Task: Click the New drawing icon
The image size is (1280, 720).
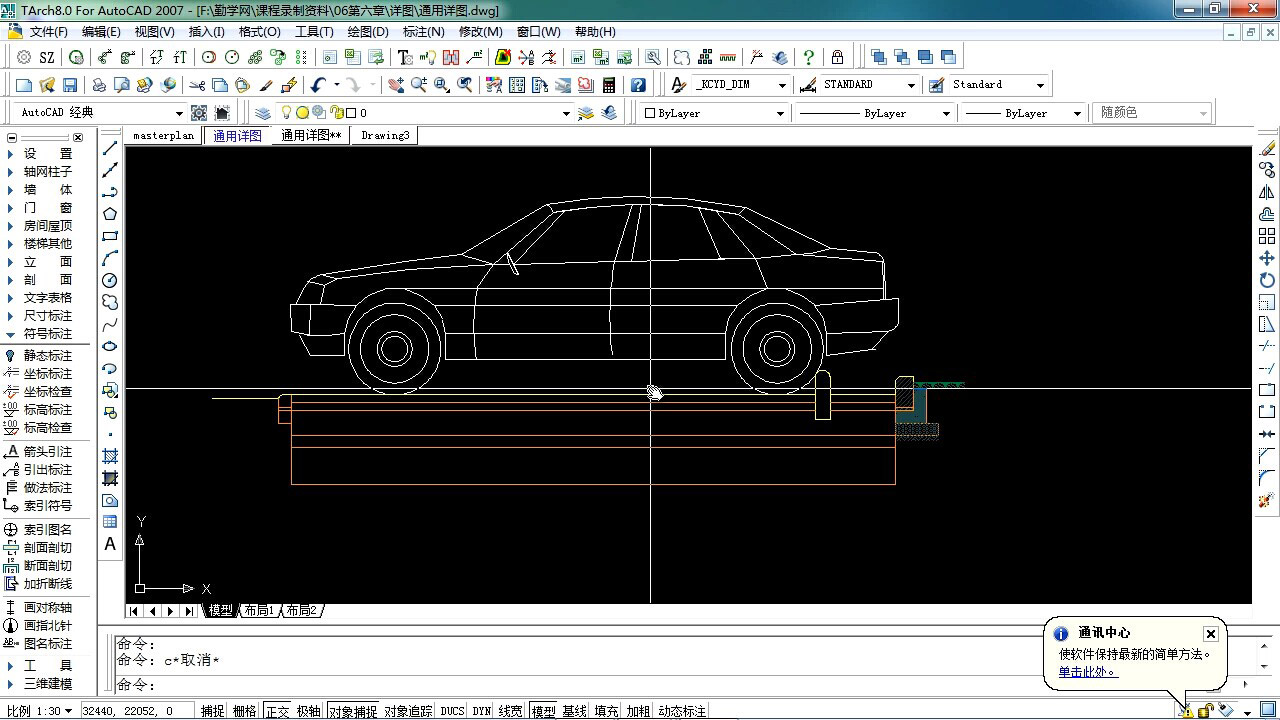Action: coord(24,85)
